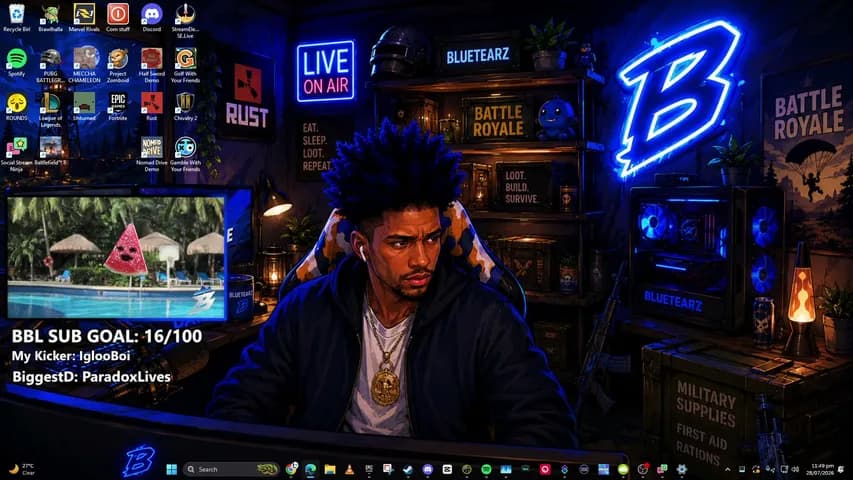This screenshot has height=480, width=853.
Task: Open the Settings gear in the taskbar
Action: click(x=681, y=469)
